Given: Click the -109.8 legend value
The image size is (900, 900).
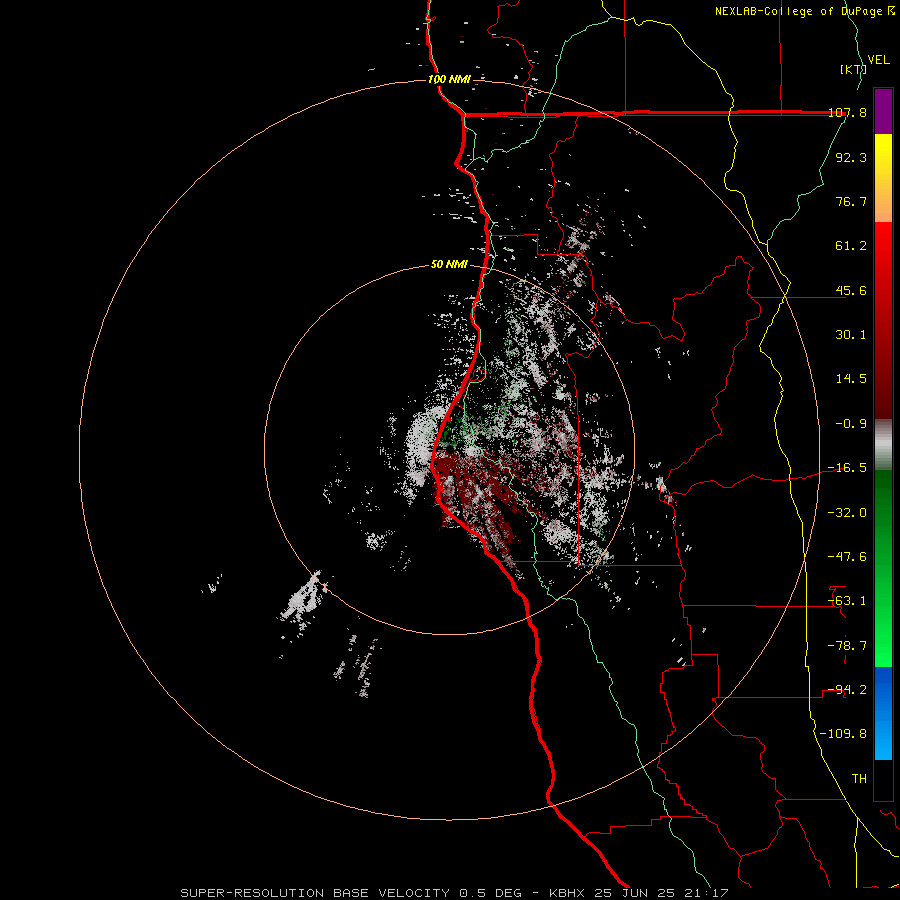Looking at the screenshot, I should click(843, 734).
